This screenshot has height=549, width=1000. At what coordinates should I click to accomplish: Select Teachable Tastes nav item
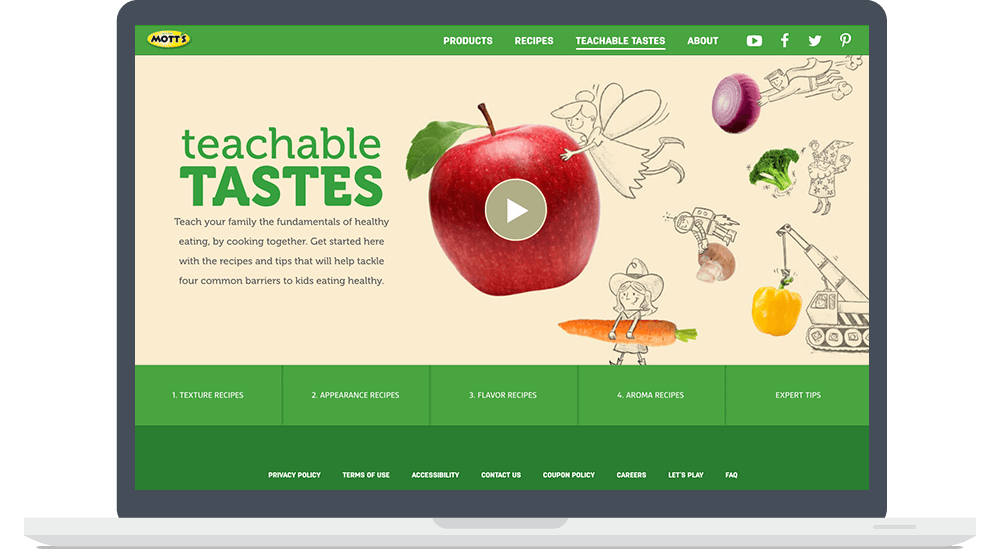620,41
